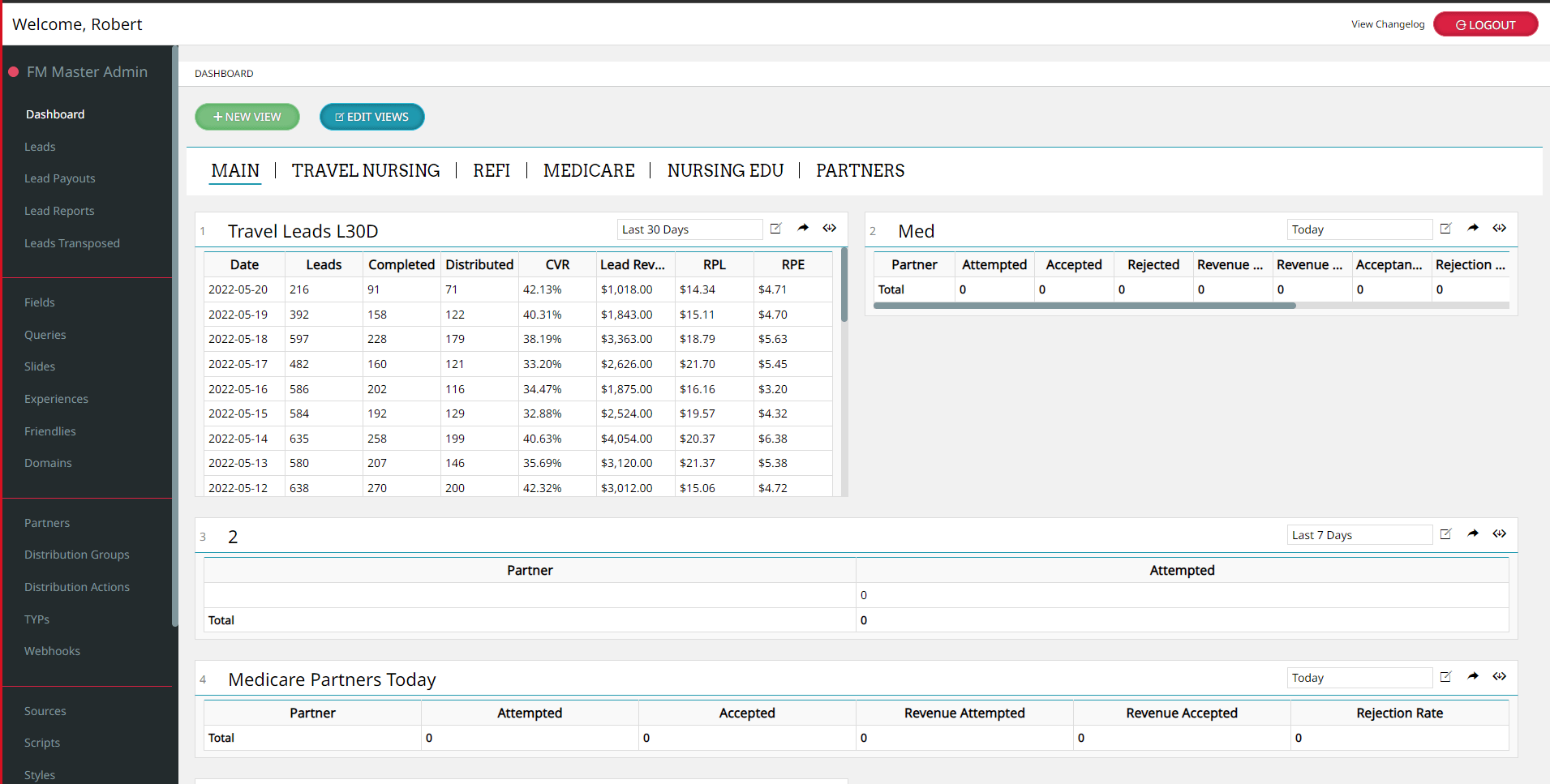The height and width of the screenshot is (784, 1550).
Task: Select the MEDICARE dashboard tab
Action: coord(589,171)
